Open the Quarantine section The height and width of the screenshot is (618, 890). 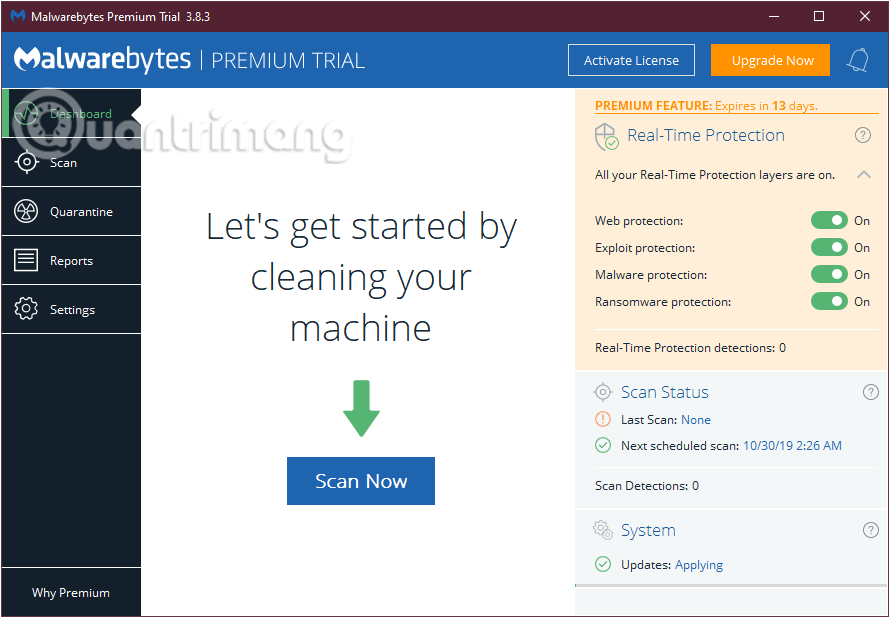[72, 212]
